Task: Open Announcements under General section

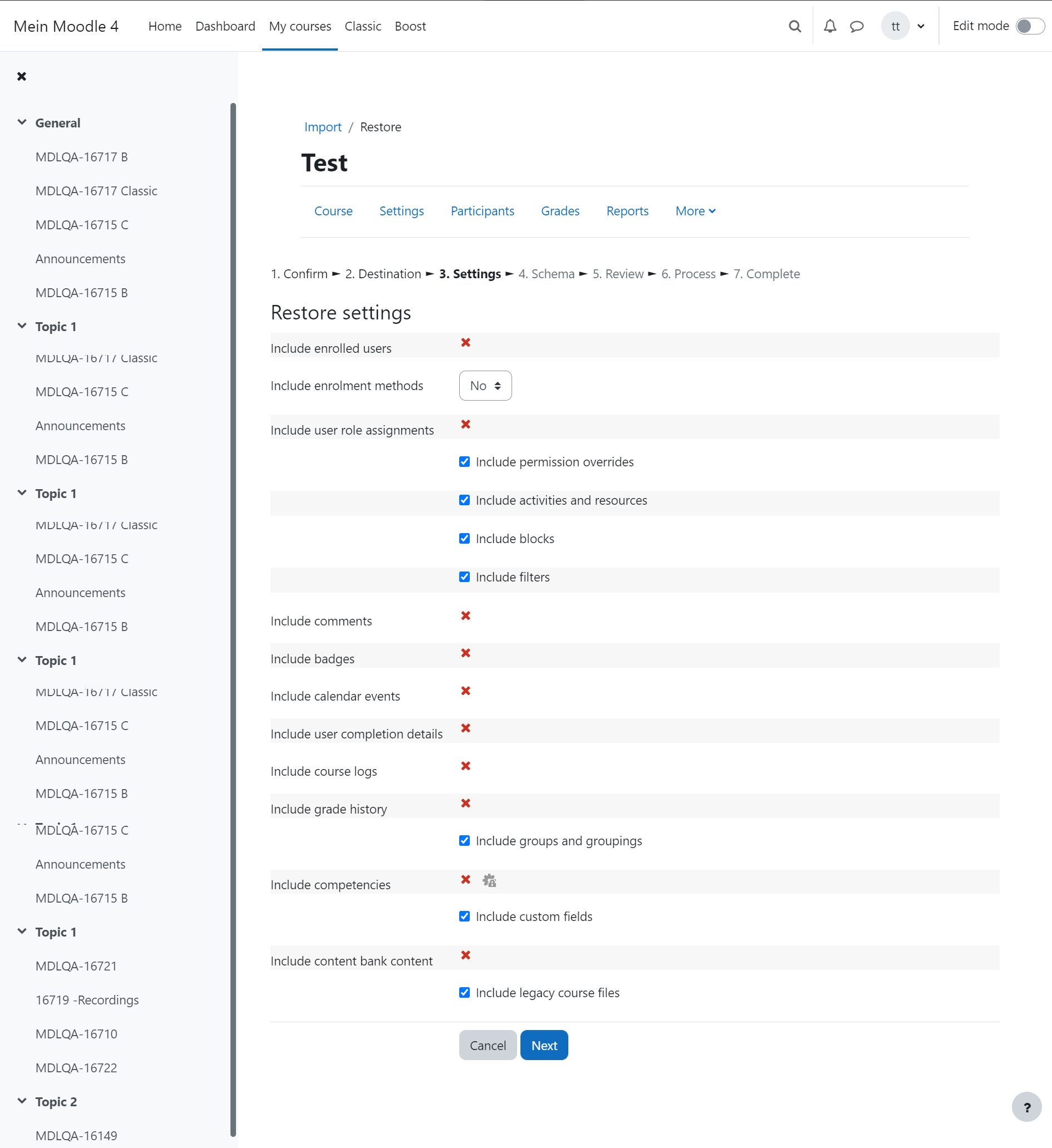Action: tap(80, 259)
